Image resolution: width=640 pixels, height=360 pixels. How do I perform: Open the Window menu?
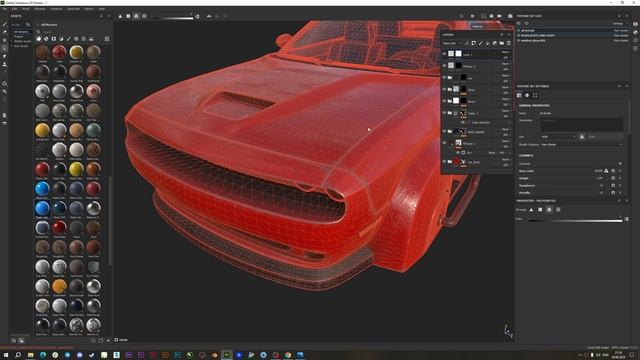tap(40, 9)
